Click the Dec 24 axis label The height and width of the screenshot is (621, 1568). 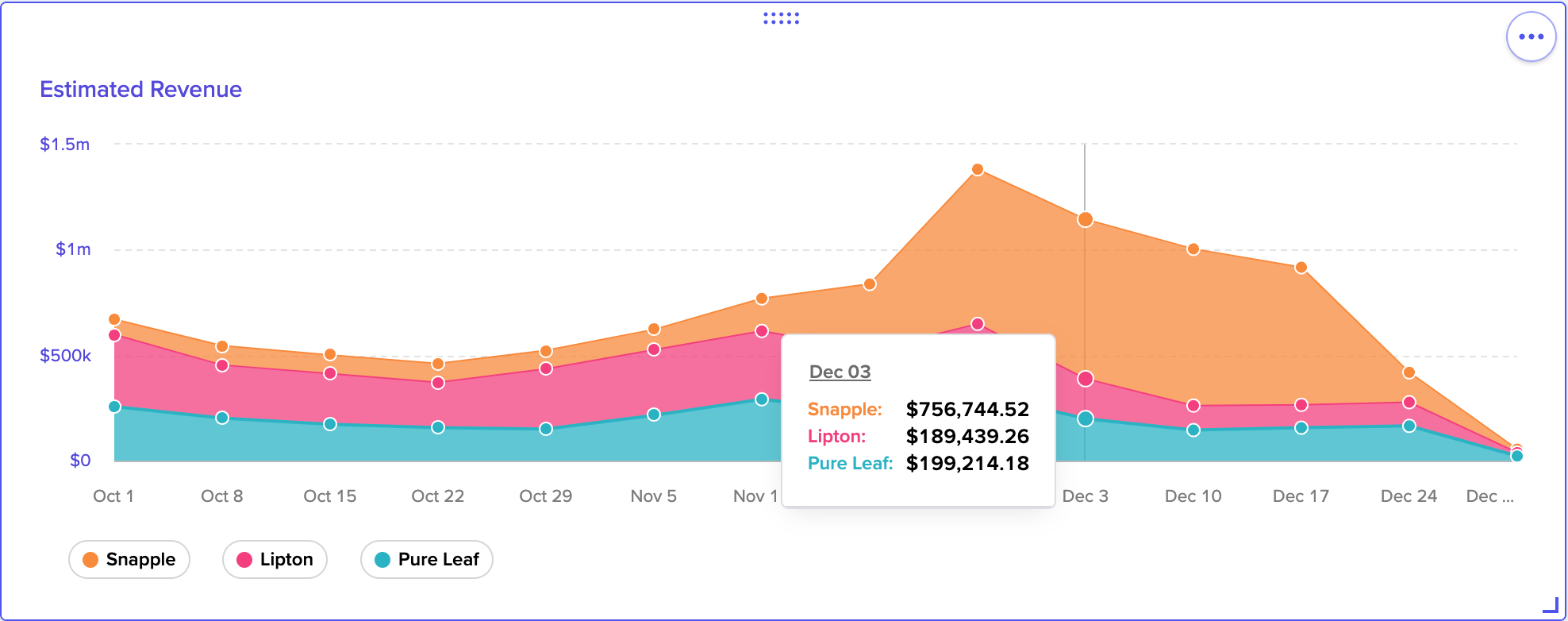point(1409,496)
